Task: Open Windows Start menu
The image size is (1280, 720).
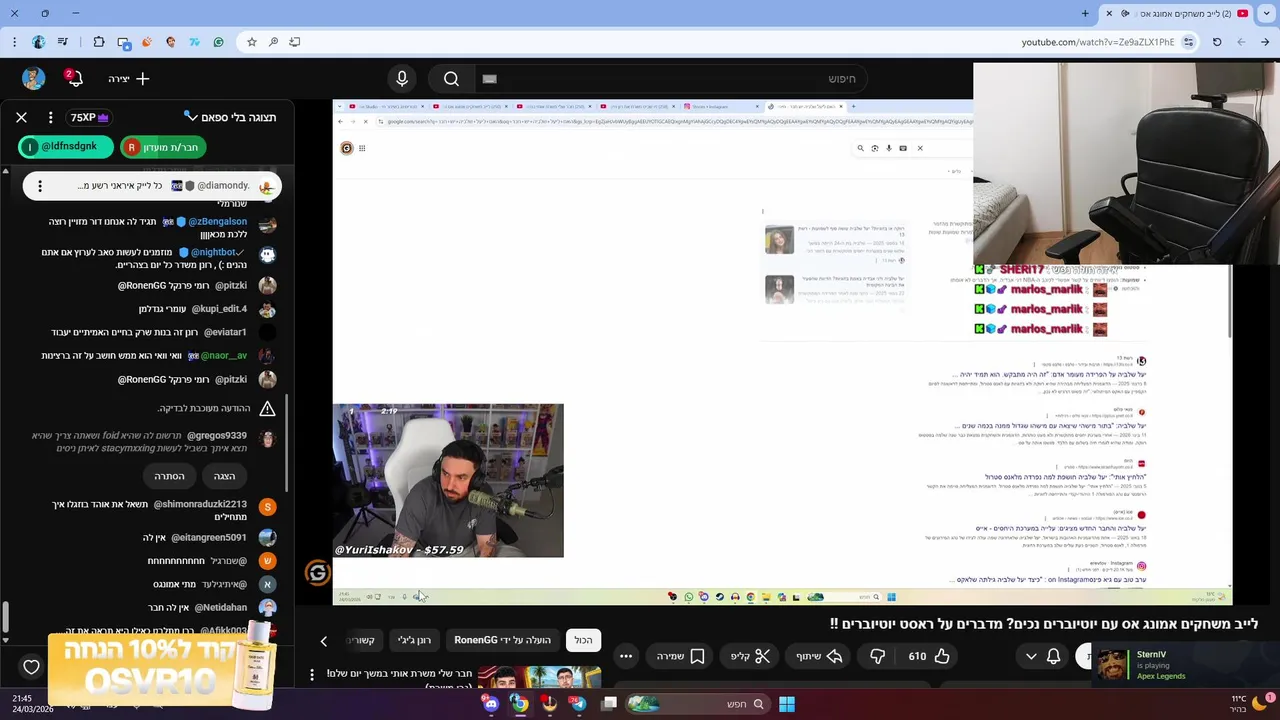Action: [x=787, y=704]
